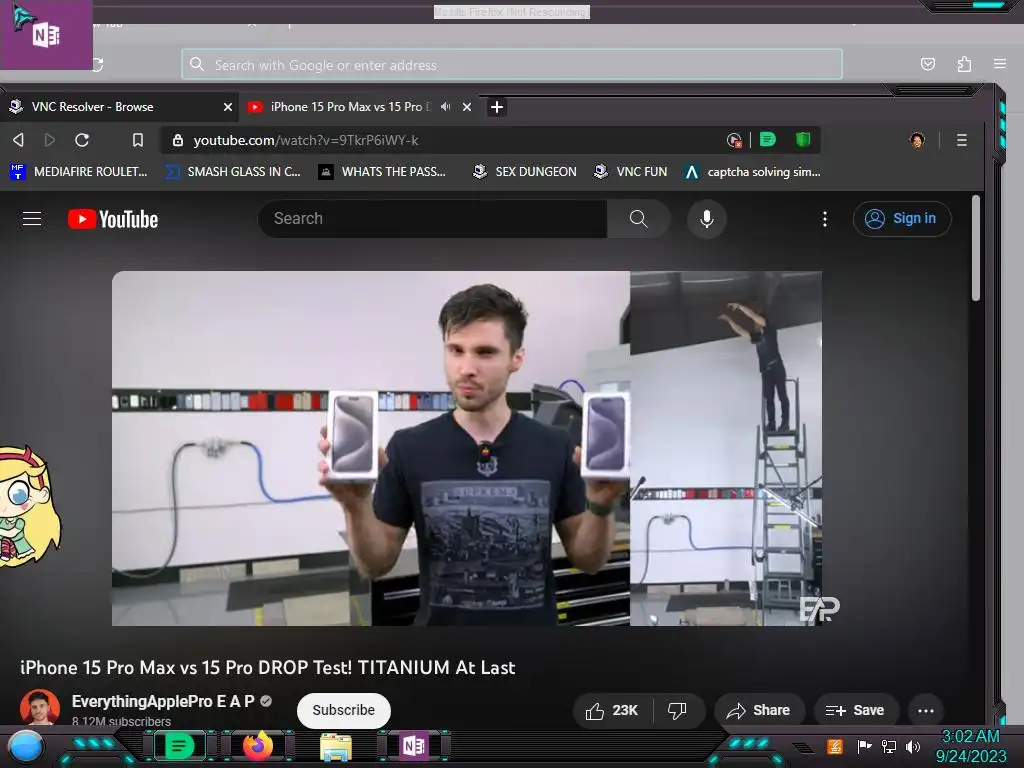The height and width of the screenshot is (768, 1024).
Task: Click the orange tray application icon
Action: click(x=835, y=746)
